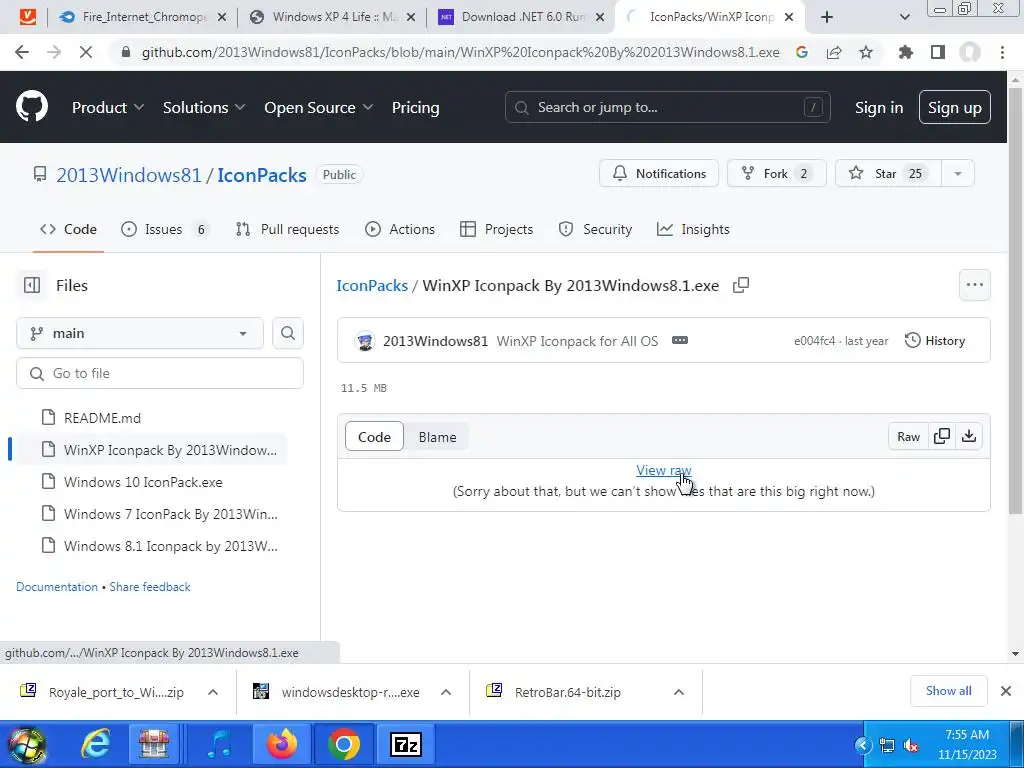Open the Security tab
1024x768 pixels.
pyautogui.click(x=596, y=229)
